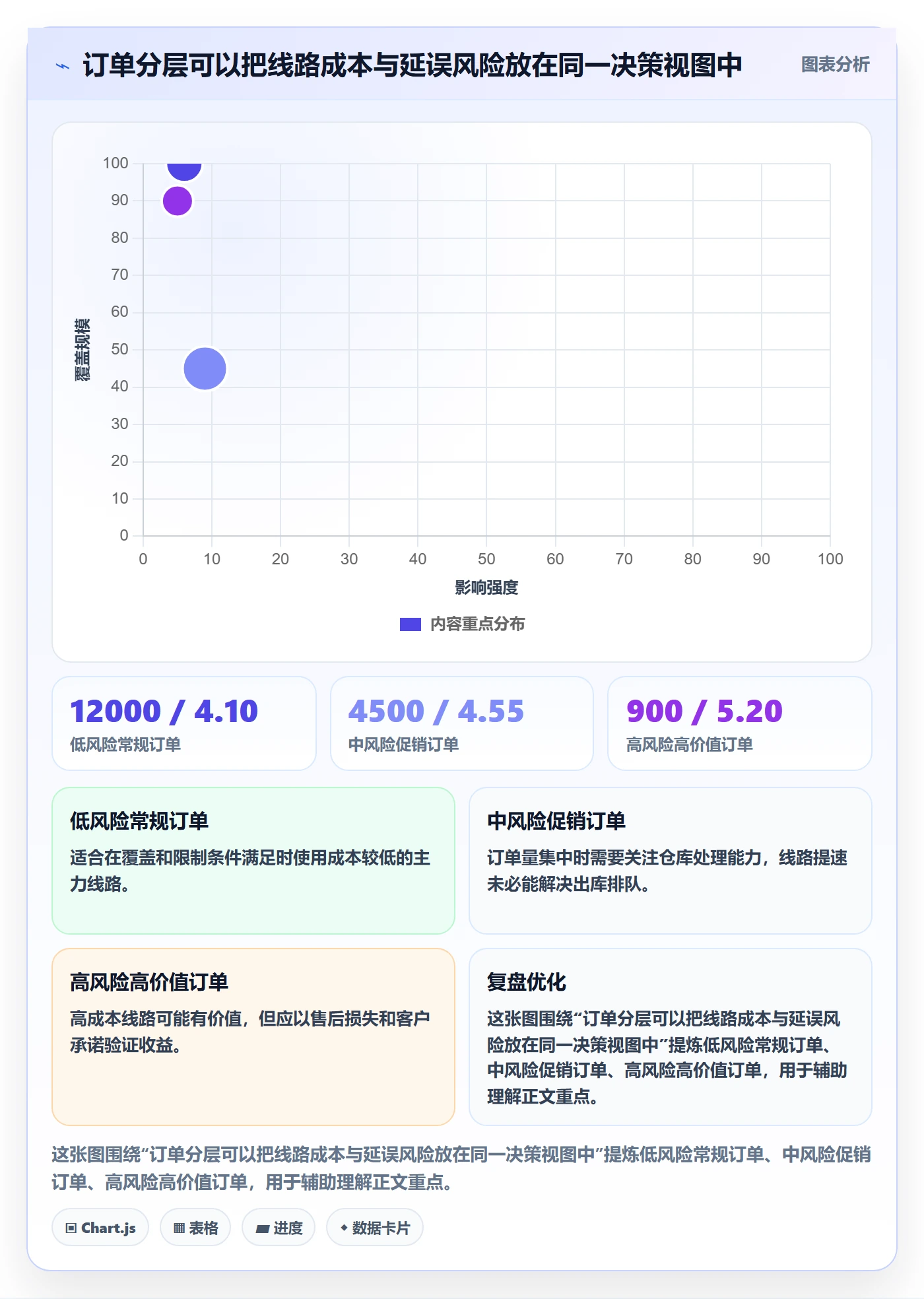Click the summary paragraph above the tag chips
The width and height of the screenshot is (924, 1299).
tap(461, 1168)
